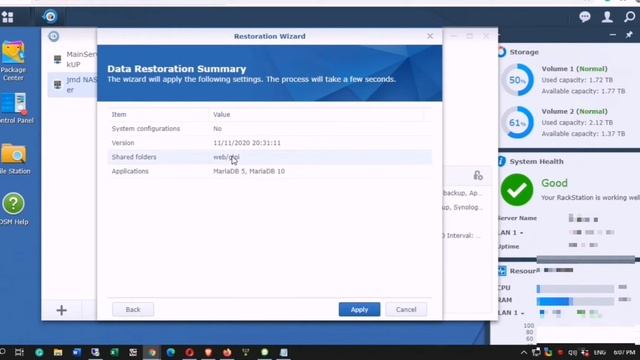Image resolution: width=640 pixels, height=360 pixels.
Task: Open the DSM user account options icon
Action: pos(607,17)
